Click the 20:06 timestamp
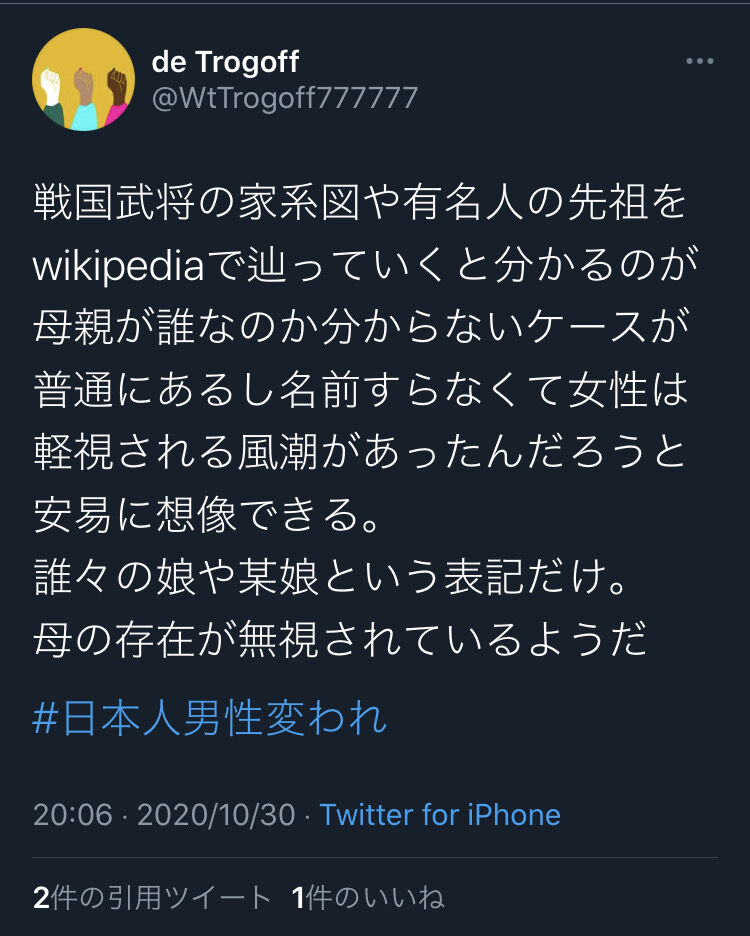The image size is (750, 936). (x=73, y=814)
